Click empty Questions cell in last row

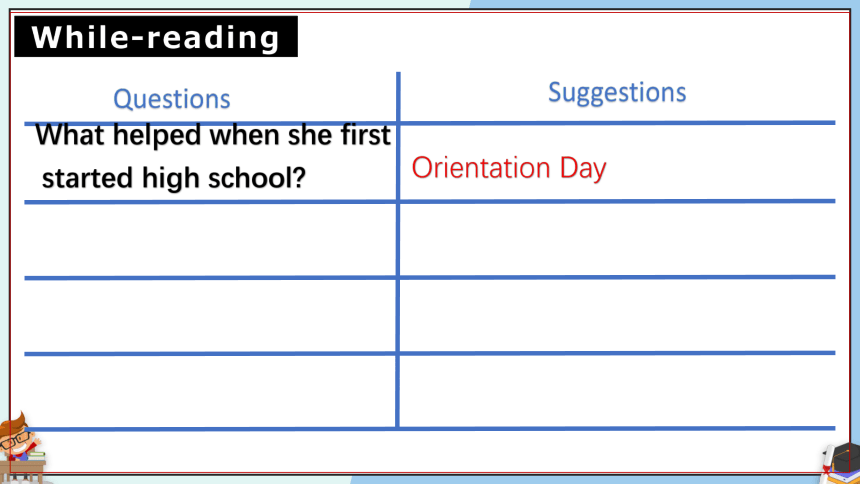coord(210,391)
